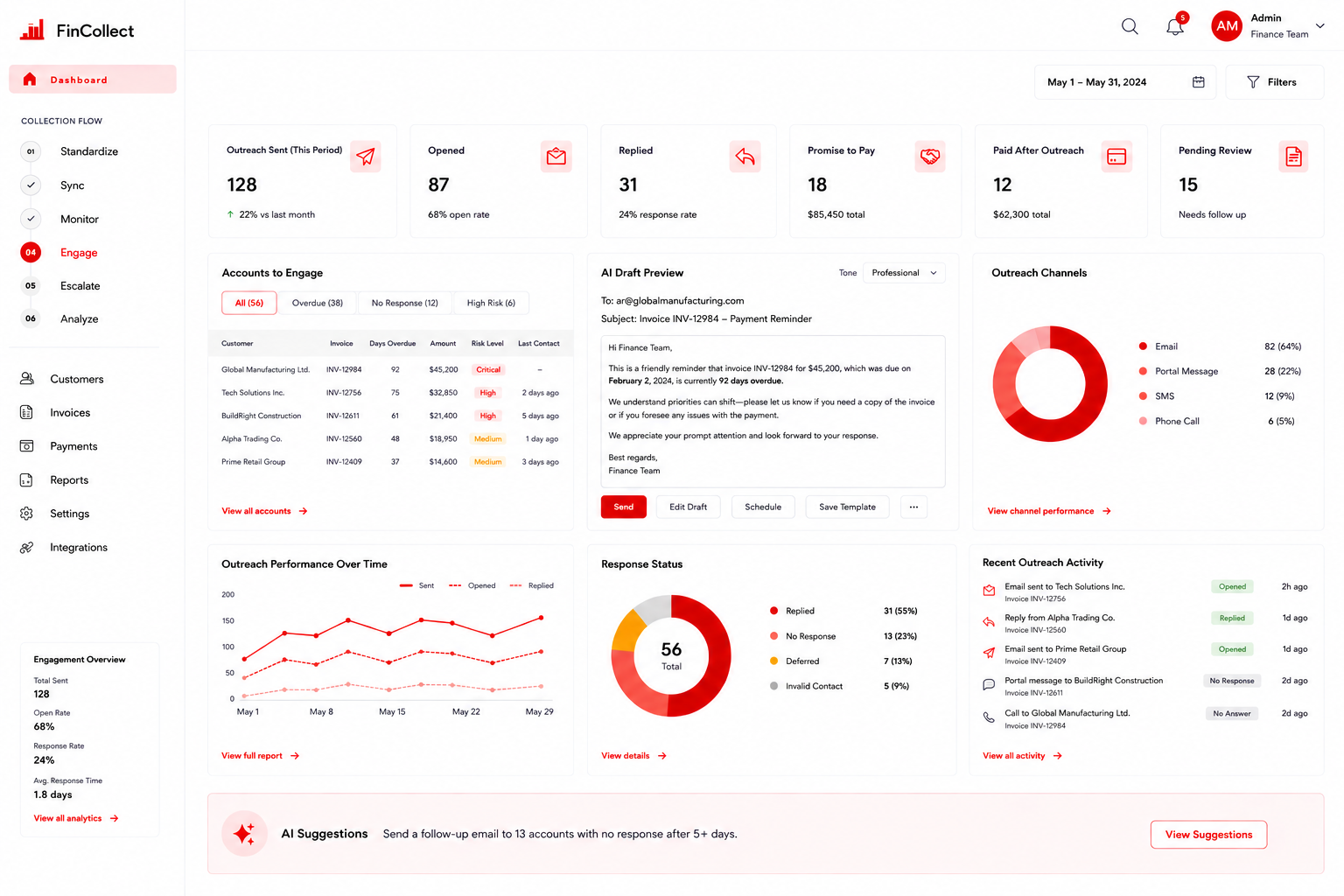The image size is (1344, 896).
Task: Click card icon in Paid After Outreach
Action: point(1116,157)
